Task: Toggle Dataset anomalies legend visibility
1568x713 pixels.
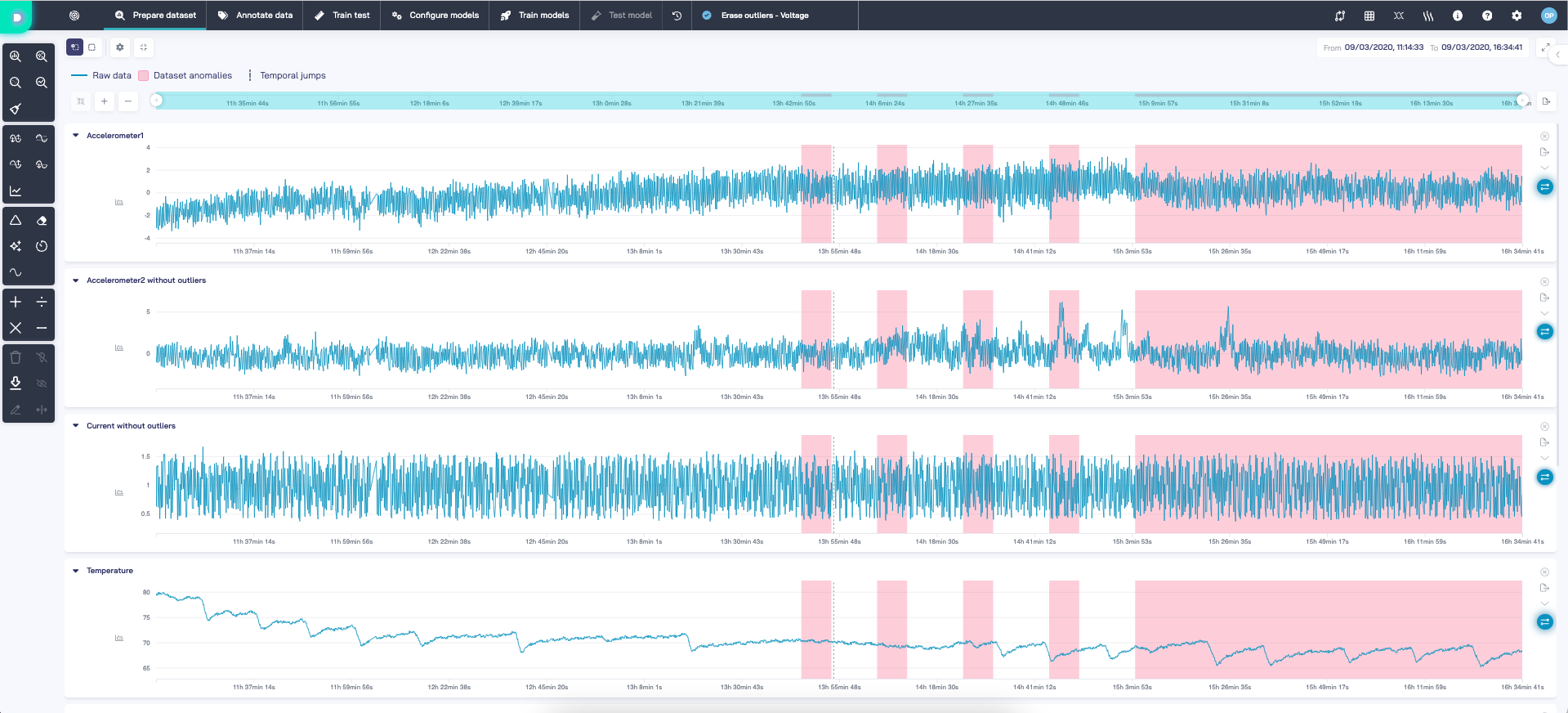Action: pos(185,75)
